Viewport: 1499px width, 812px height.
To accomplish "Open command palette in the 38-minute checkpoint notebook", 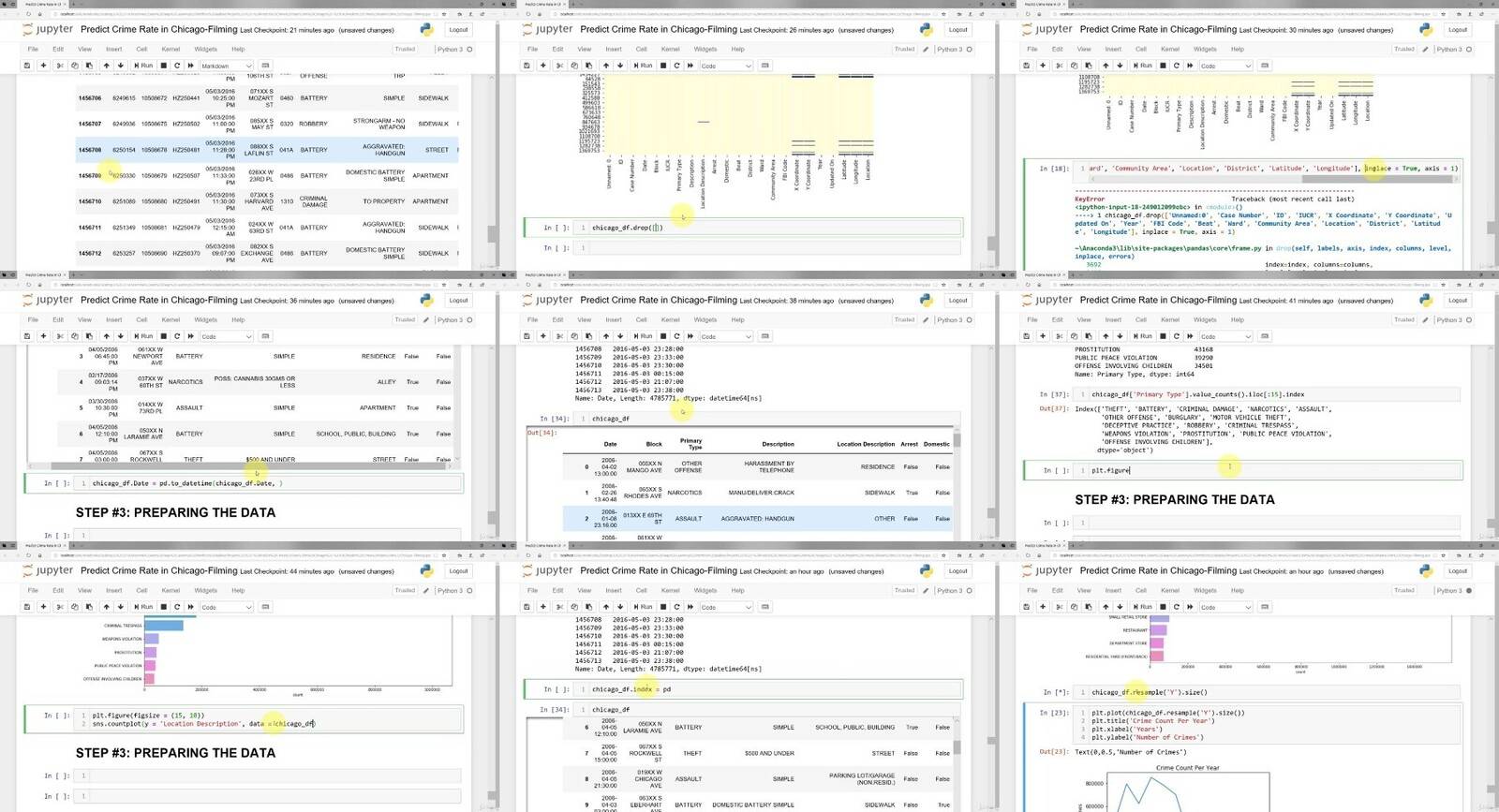I will point(764,335).
